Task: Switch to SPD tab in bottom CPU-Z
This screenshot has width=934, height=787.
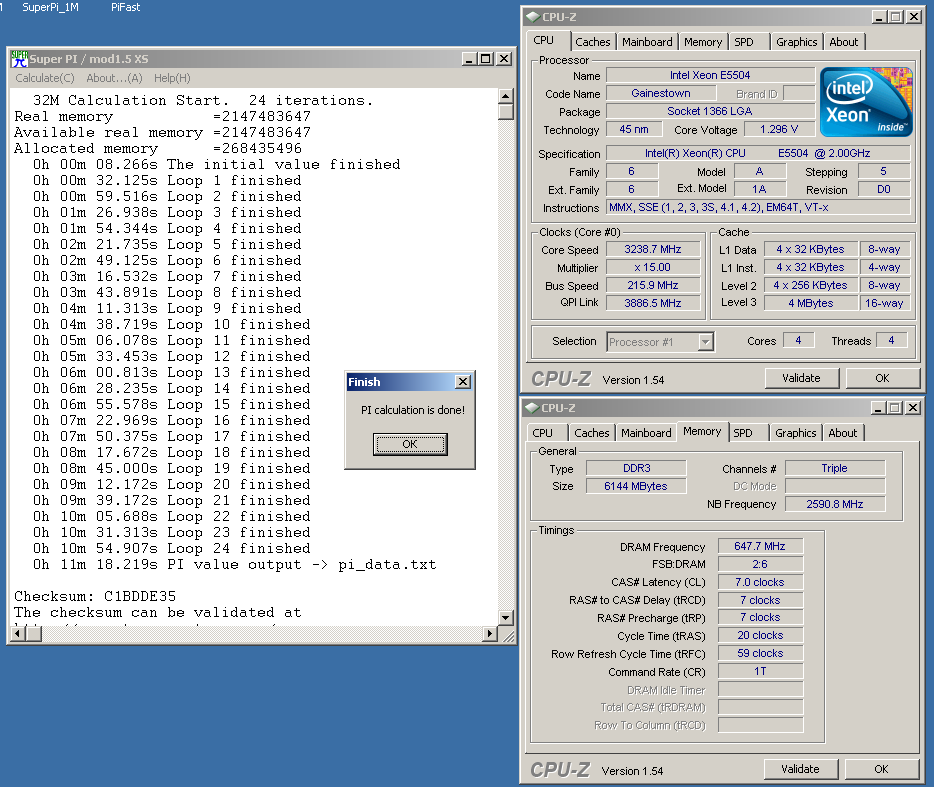Action: point(743,433)
